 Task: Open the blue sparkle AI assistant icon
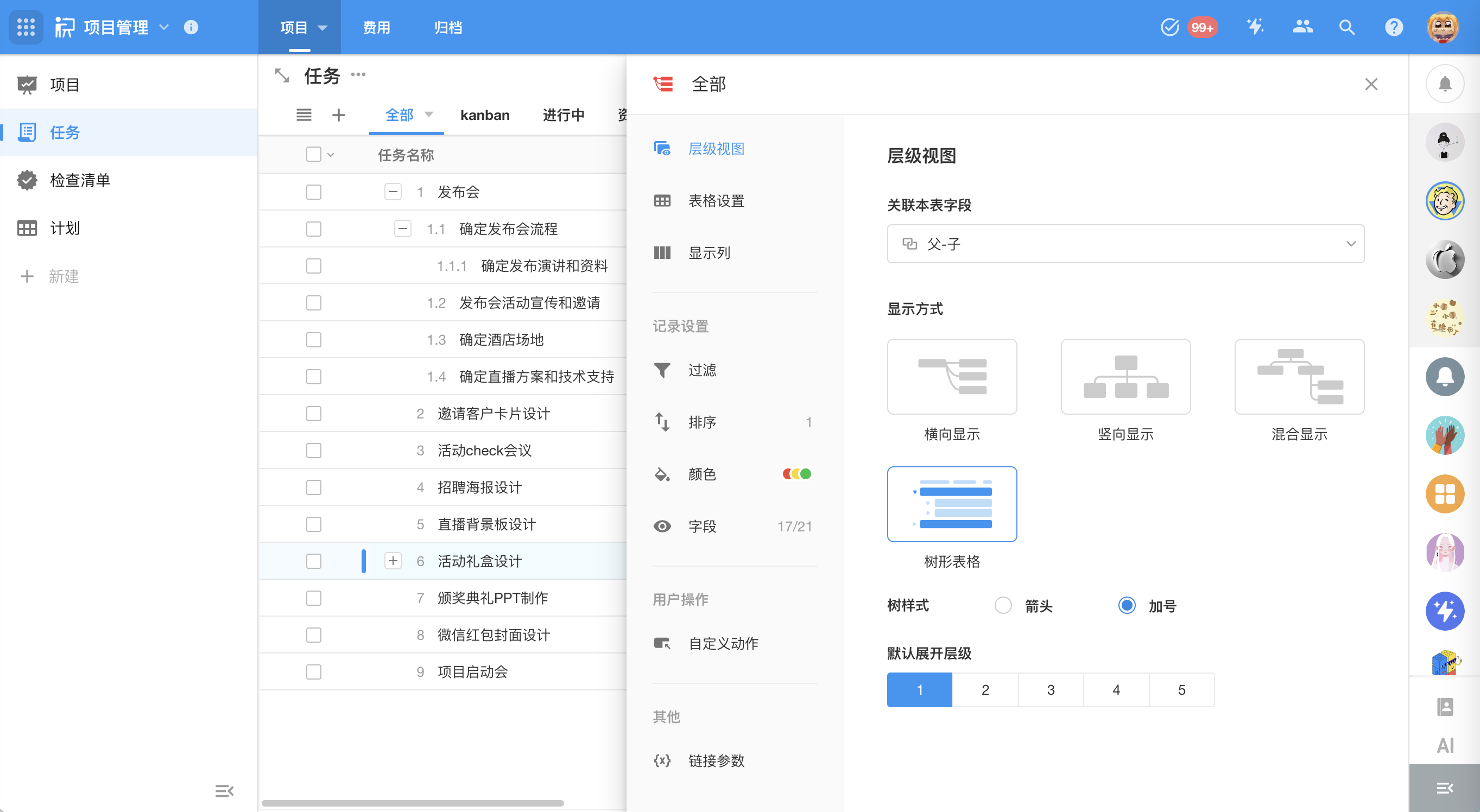[1444, 611]
